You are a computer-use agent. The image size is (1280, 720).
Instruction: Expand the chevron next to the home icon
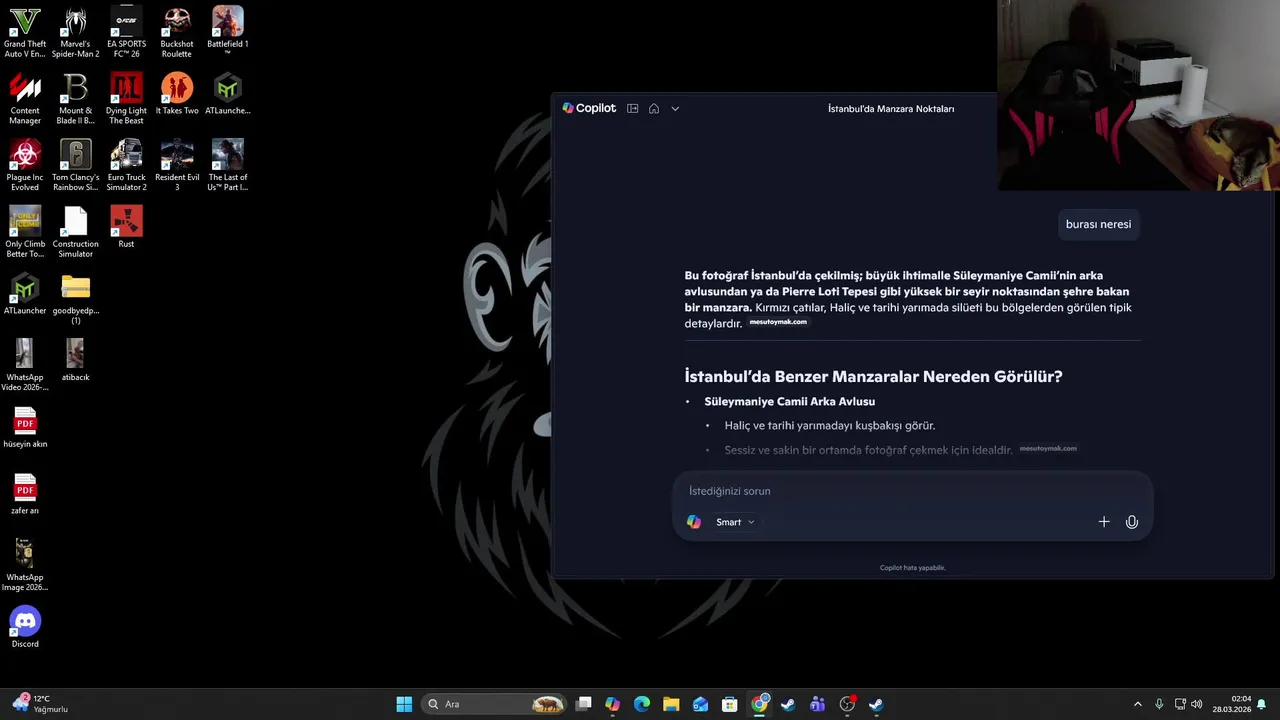coord(675,108)
